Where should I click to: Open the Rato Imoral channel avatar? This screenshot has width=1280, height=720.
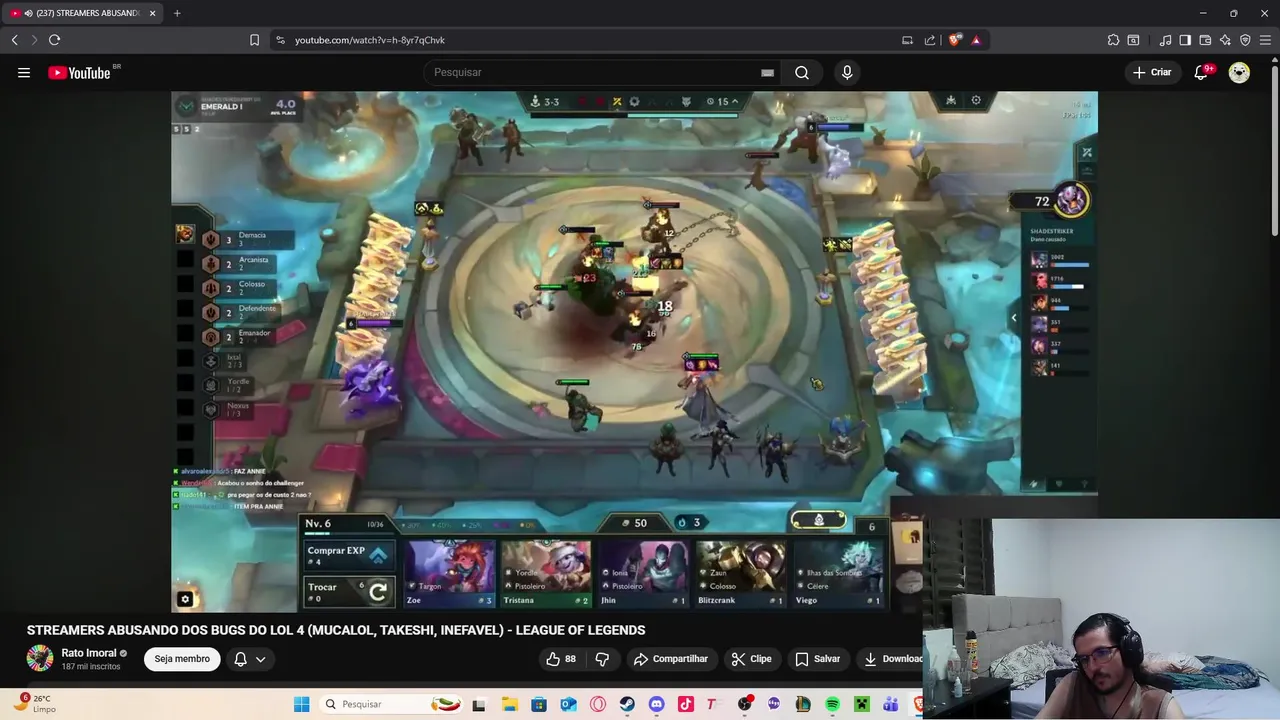pyautogui.click(x=40, y=658)
